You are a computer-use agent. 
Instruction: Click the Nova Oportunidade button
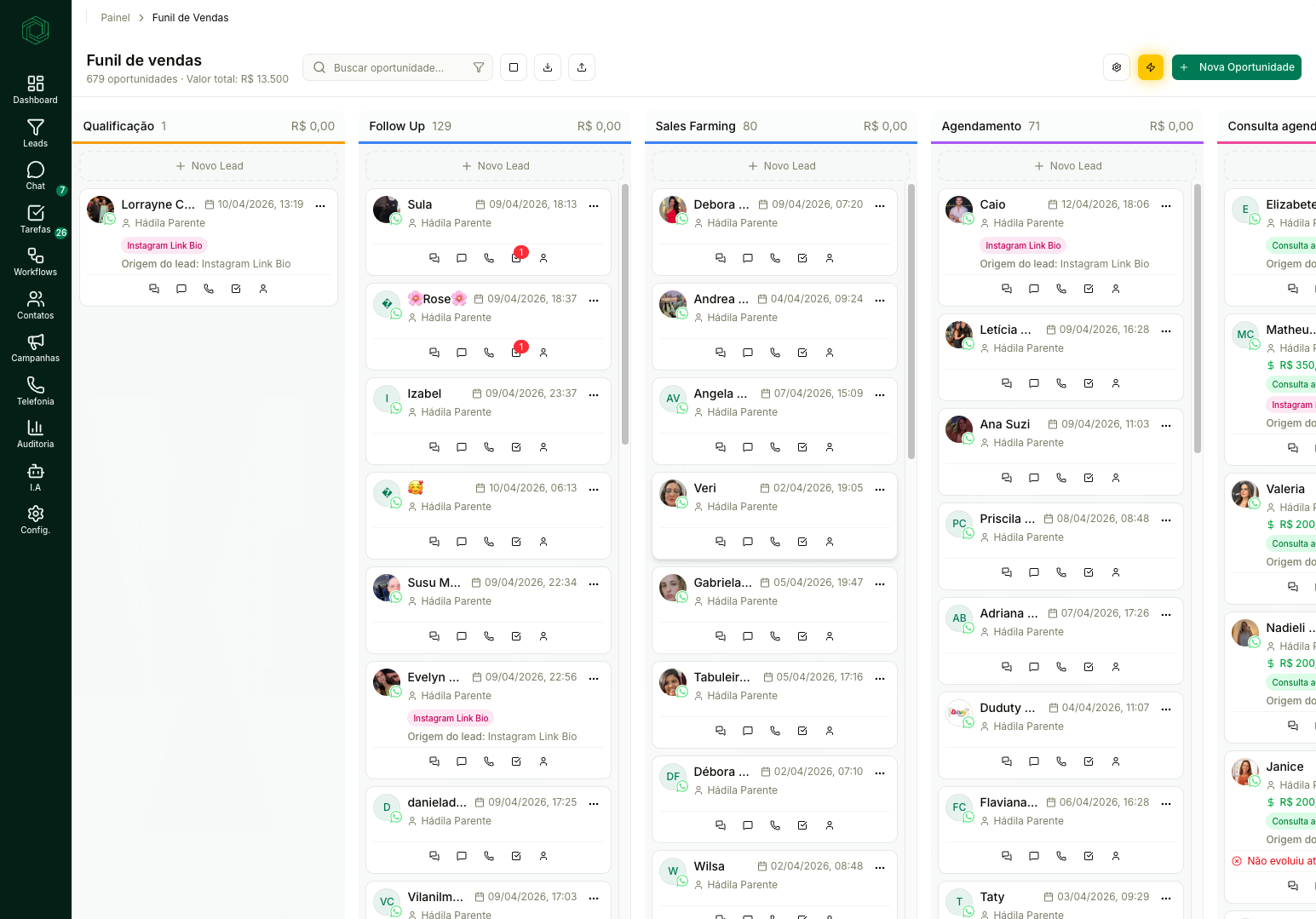coord(1237,67)
